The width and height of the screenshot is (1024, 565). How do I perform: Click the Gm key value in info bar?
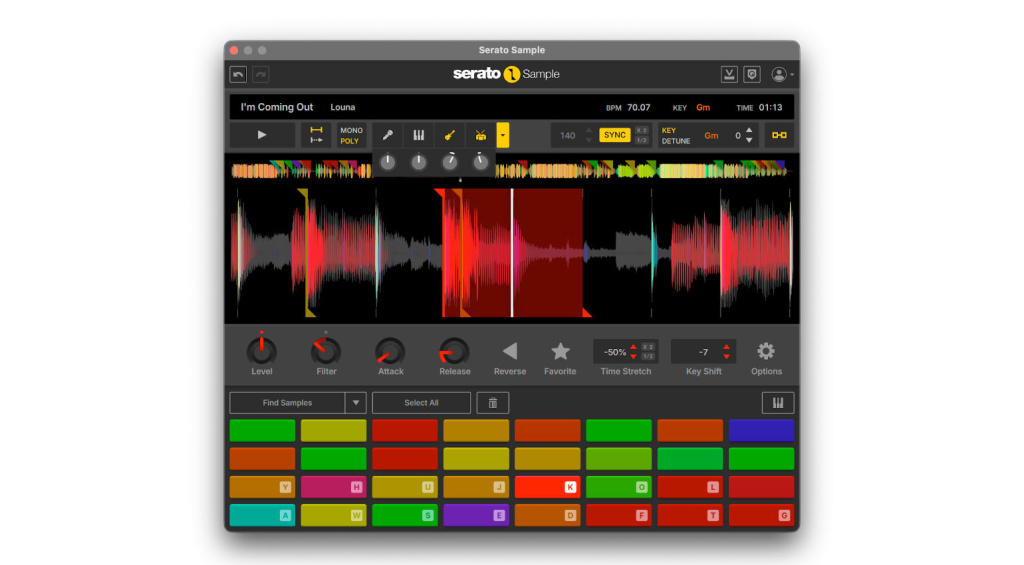click(x=703, y=108)
